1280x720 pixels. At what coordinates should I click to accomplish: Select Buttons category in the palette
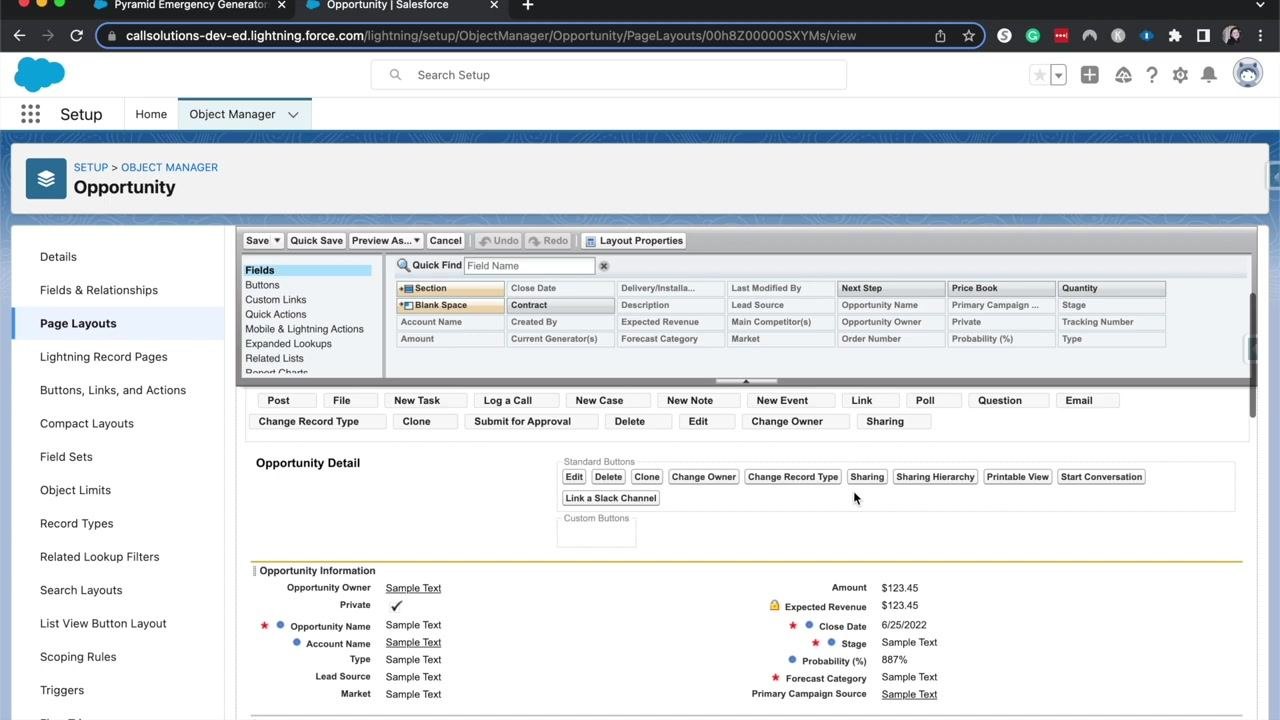[x=262, y=285]
